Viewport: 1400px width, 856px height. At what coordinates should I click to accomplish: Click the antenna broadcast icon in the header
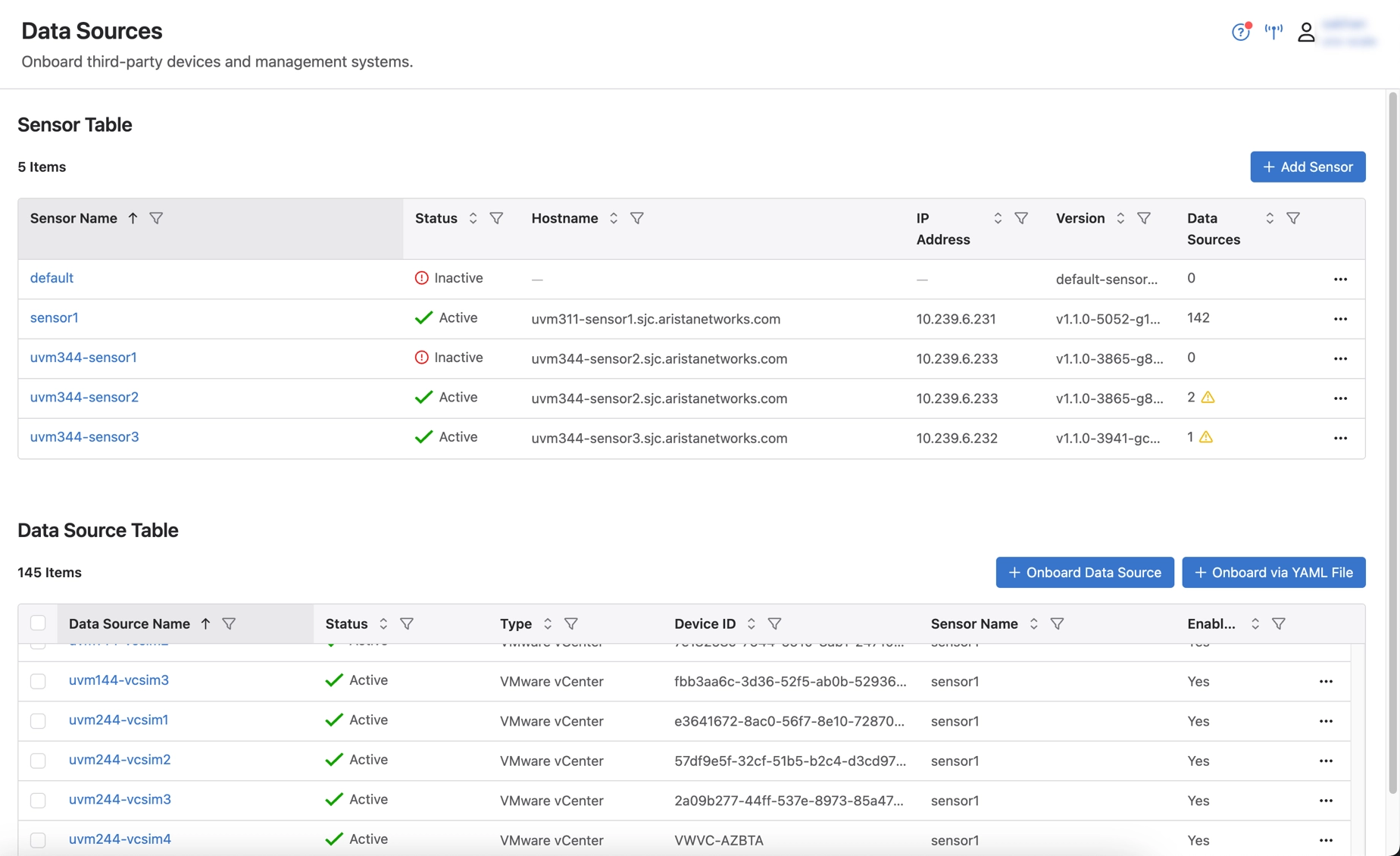coord(1273,32)
